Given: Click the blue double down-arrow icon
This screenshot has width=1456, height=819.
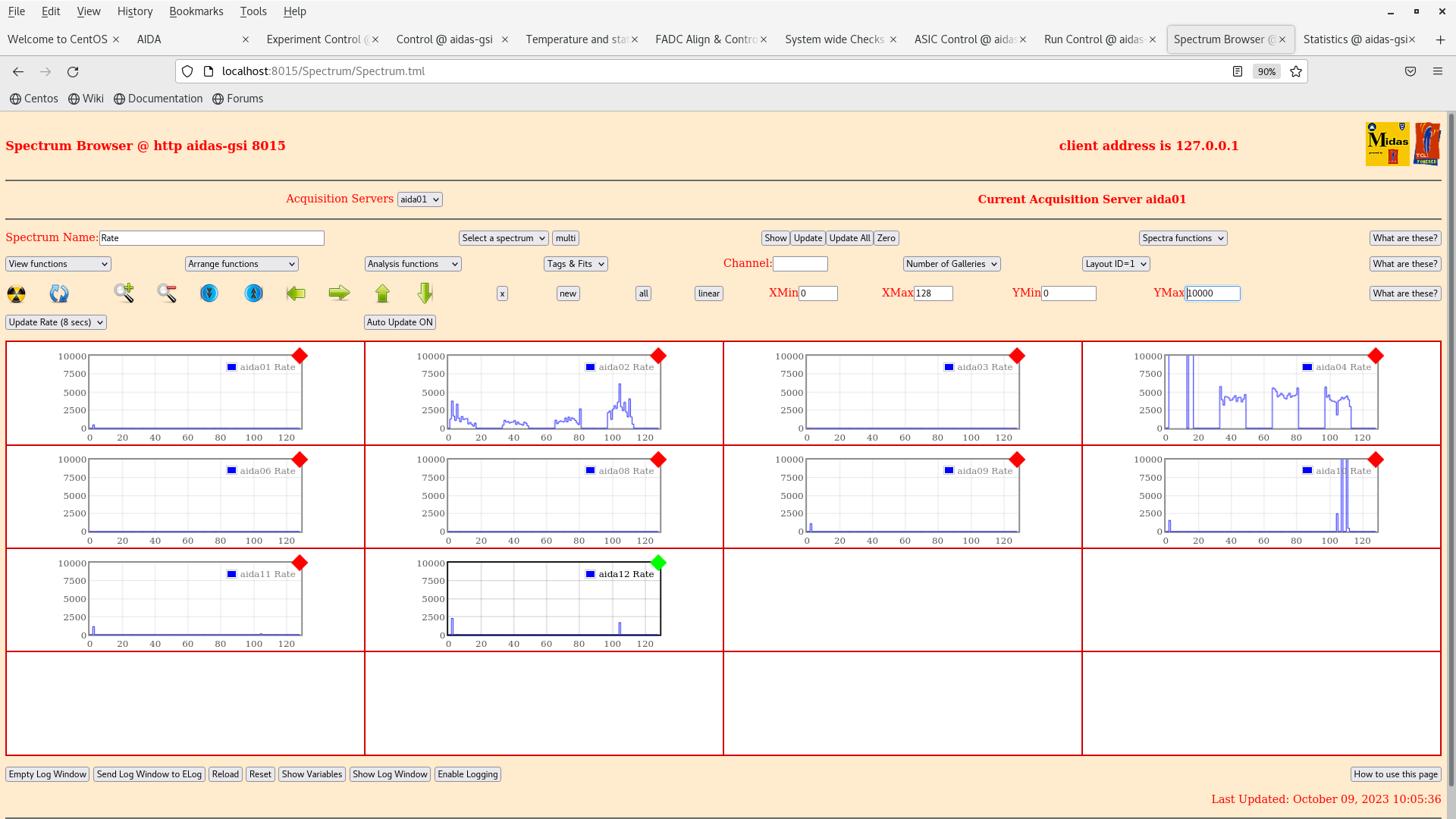Looking at the screenshot, I should (209, 293).
